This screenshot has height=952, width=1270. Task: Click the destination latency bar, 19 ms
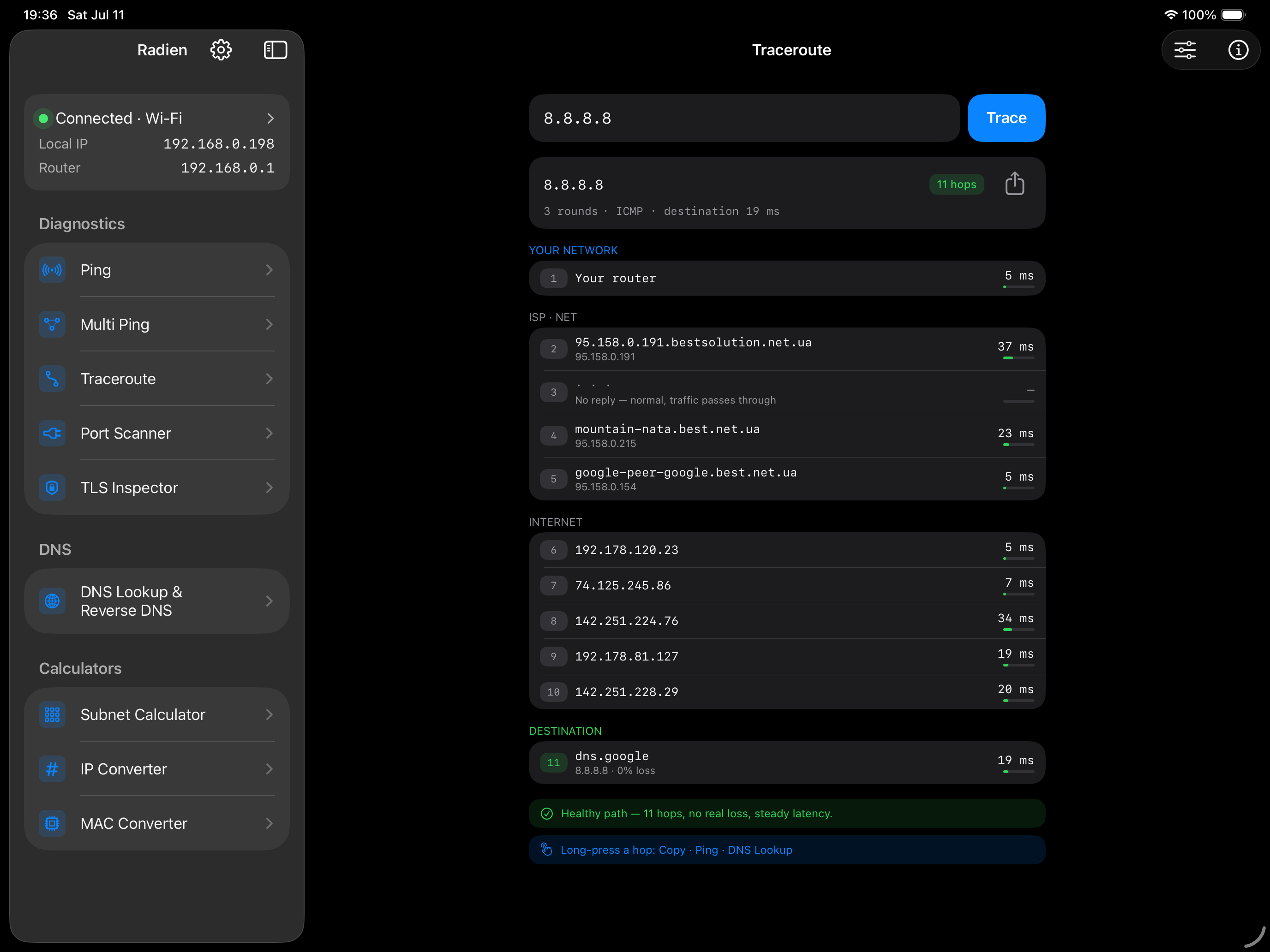click(1018, 772)
